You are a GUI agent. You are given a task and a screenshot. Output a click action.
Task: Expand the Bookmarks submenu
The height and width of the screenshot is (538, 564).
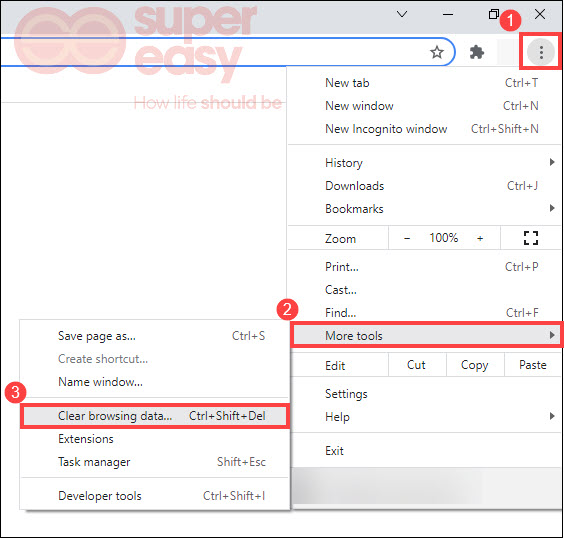point(424,209)
